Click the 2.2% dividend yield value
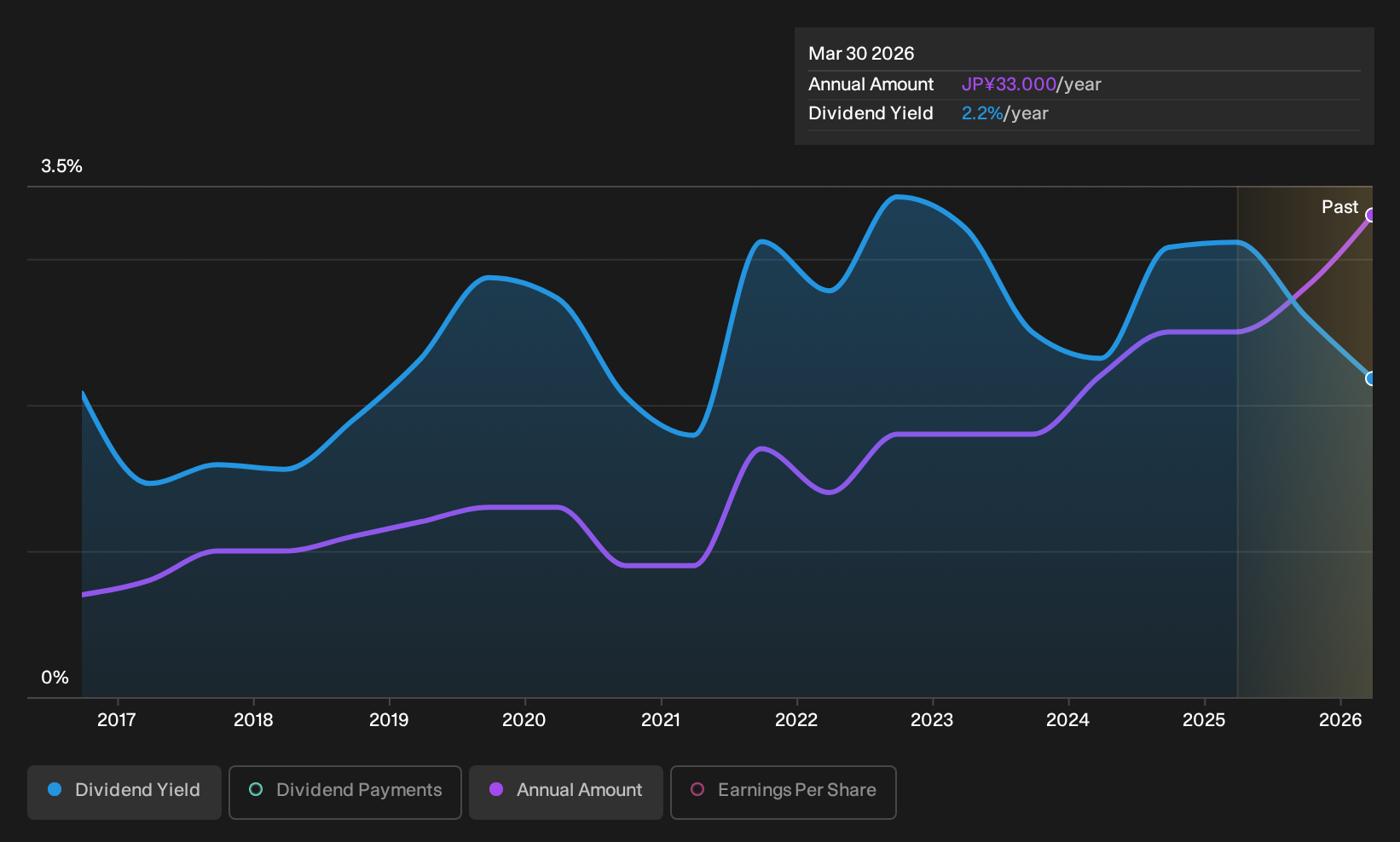Image resolution: width=1400 pixels, height=842 pixels. pyautogui.click(x=982, y=113)
